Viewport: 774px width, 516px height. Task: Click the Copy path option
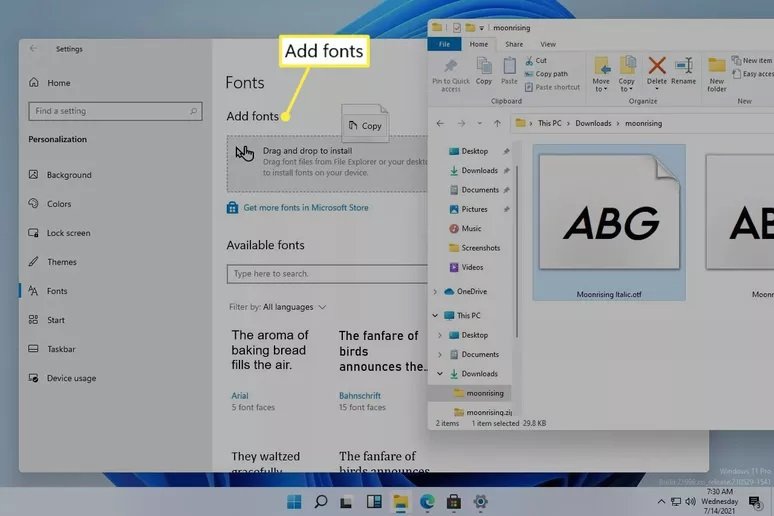[550, 74]
